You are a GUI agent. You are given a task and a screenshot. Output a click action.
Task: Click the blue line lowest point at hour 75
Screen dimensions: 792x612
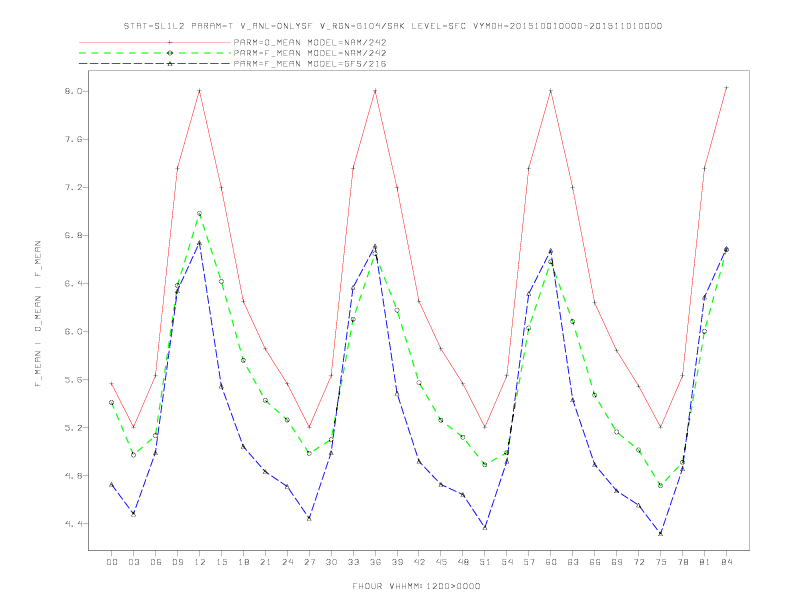tap(661, 533)
